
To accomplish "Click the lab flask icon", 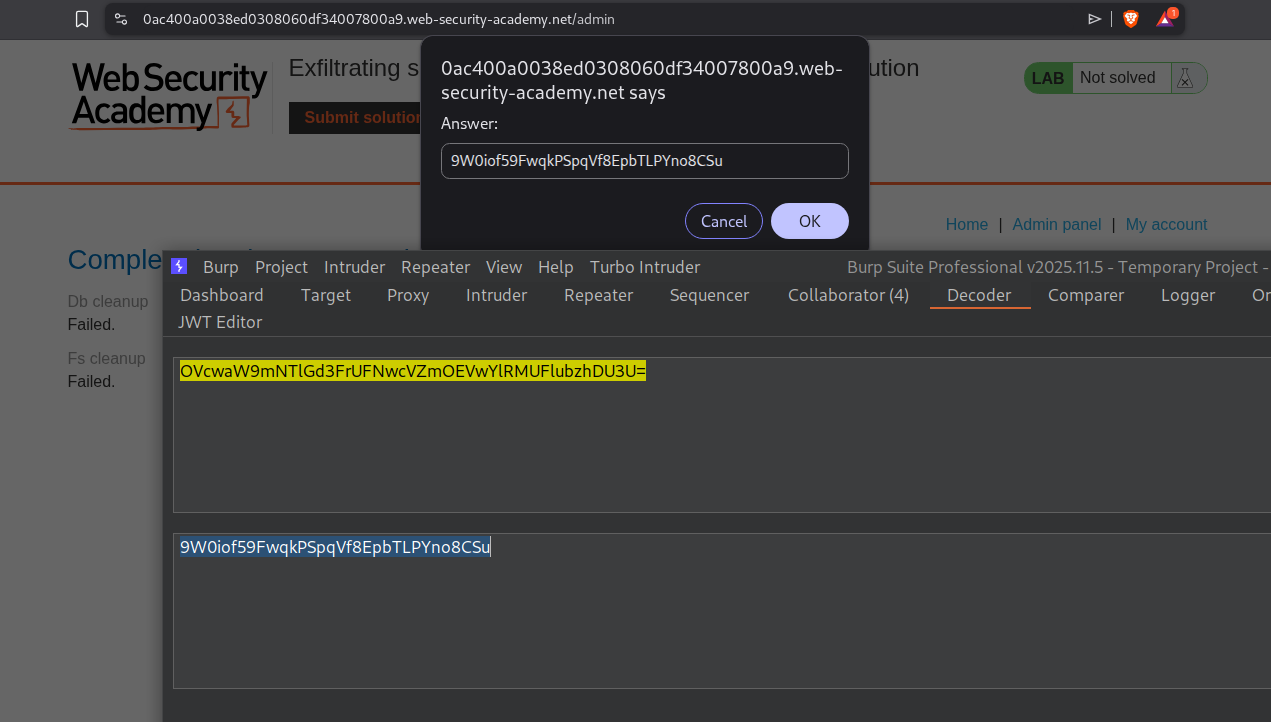I will 1185,78.
